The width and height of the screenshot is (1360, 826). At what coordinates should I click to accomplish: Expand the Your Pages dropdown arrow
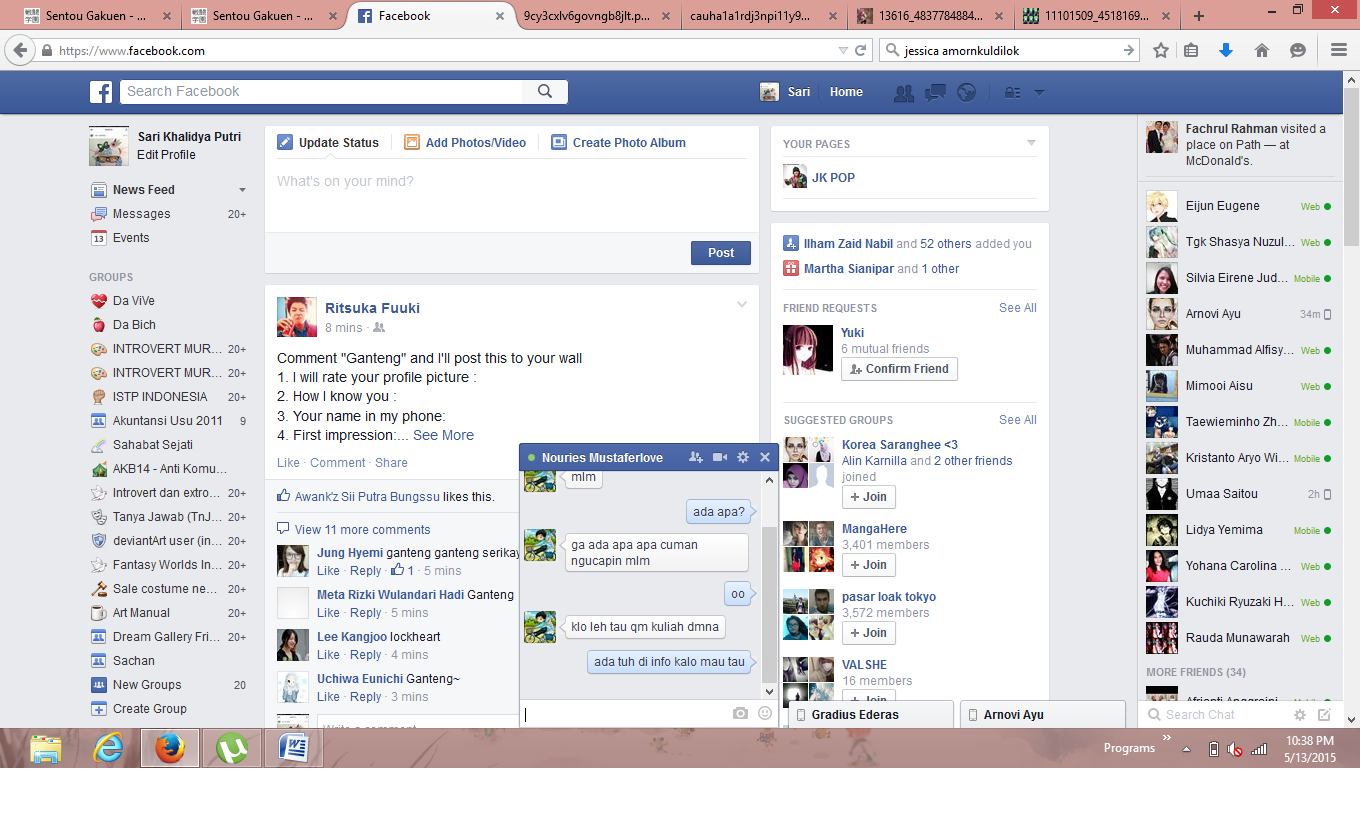tap(1032, 144)
